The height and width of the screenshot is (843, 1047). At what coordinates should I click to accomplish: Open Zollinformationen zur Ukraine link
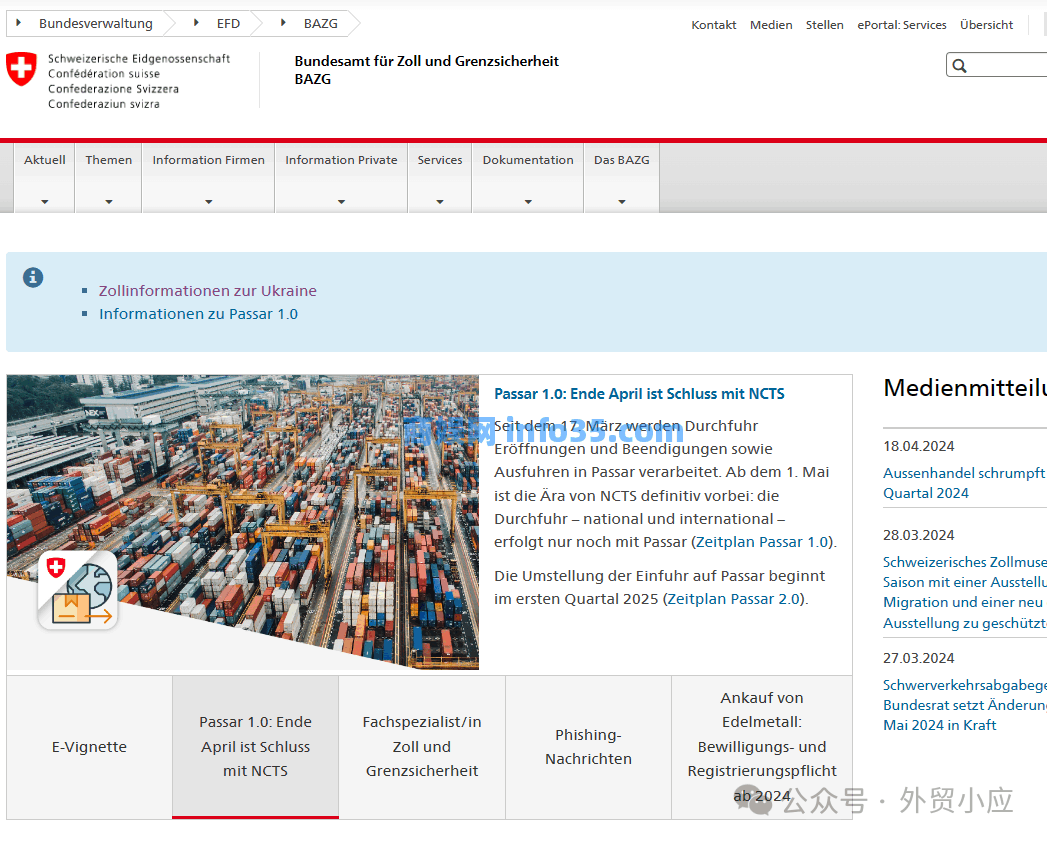208,291
